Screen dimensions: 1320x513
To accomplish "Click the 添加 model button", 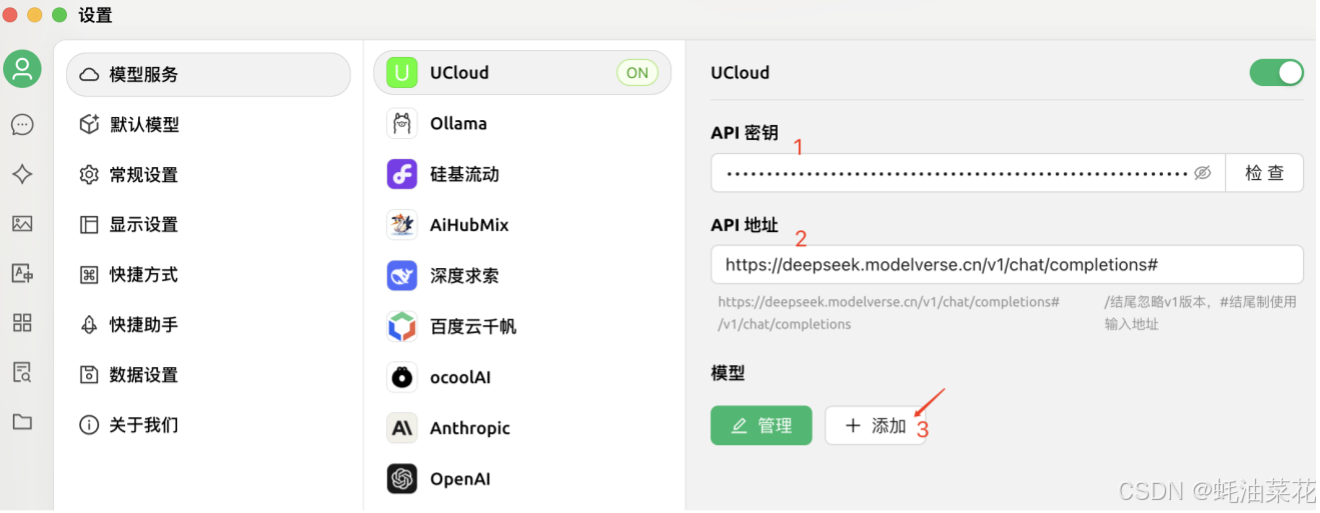I will [876, 425].
